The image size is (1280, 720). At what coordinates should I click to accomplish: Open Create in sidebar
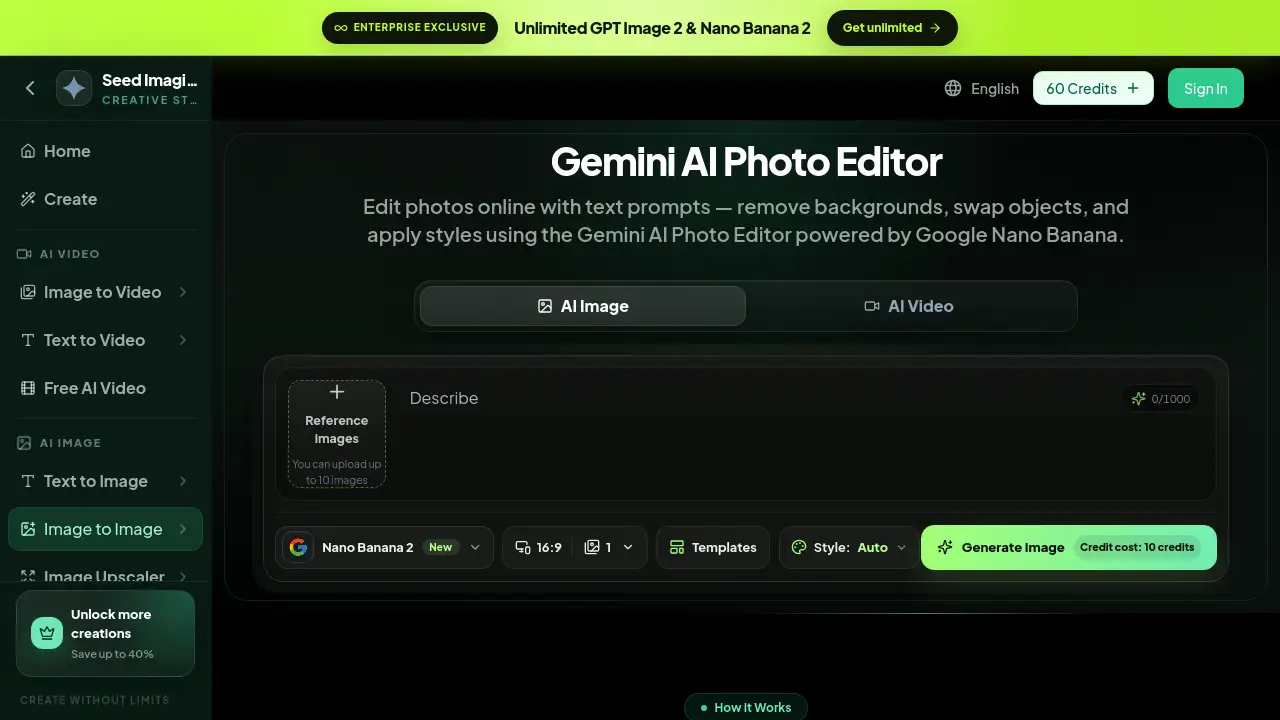tap(105, 199)
